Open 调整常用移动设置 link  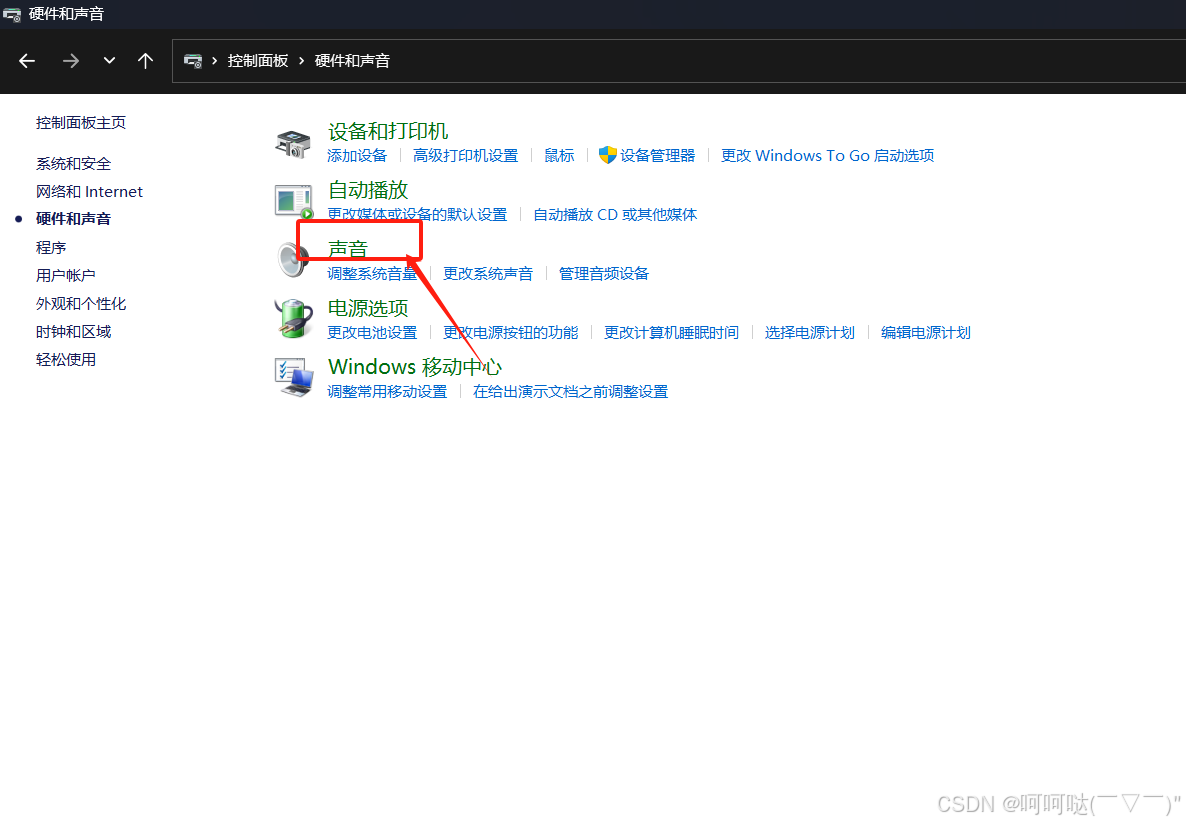coord(387,392)
